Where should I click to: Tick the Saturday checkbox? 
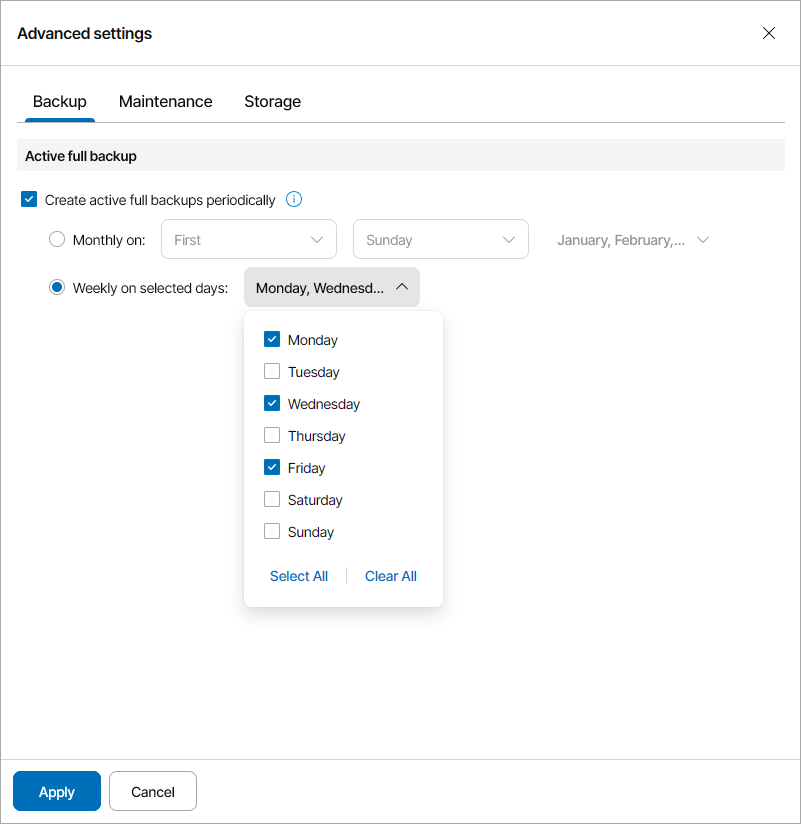[x=272, y=500]
